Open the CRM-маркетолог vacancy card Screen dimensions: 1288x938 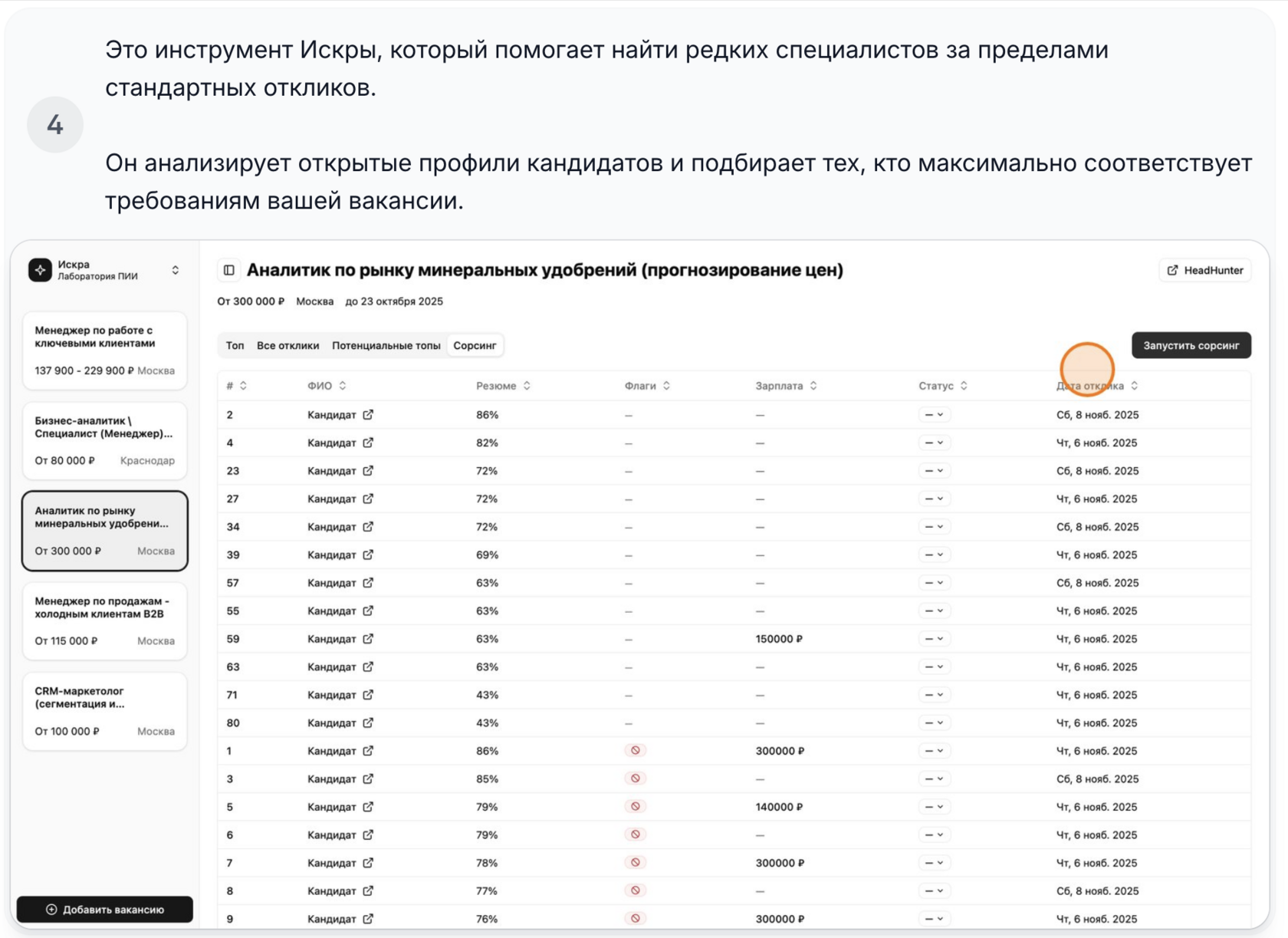105,712
